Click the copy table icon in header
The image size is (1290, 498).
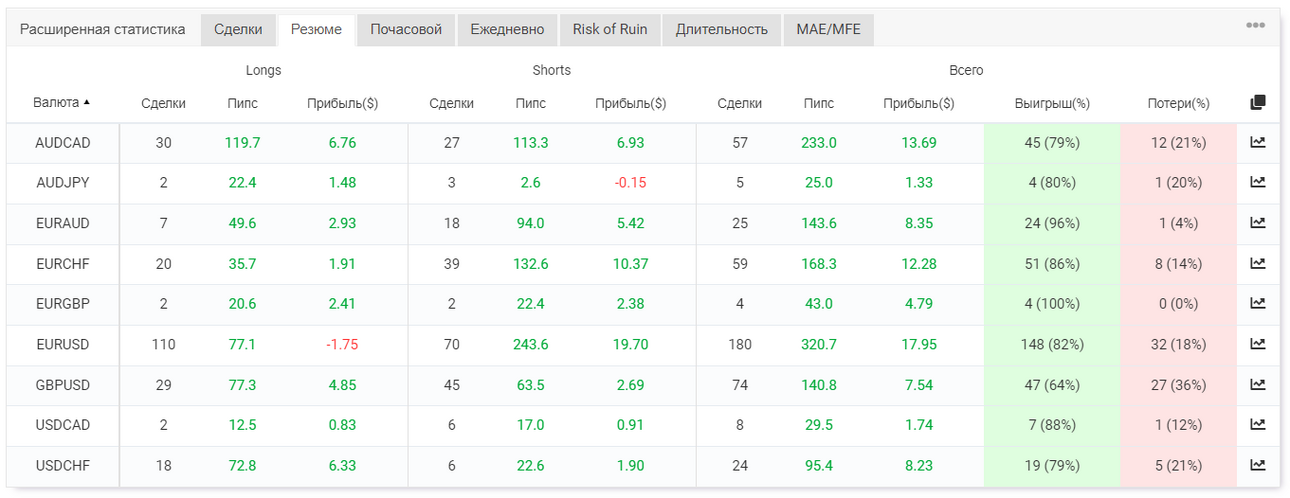tap(1257, 103)
